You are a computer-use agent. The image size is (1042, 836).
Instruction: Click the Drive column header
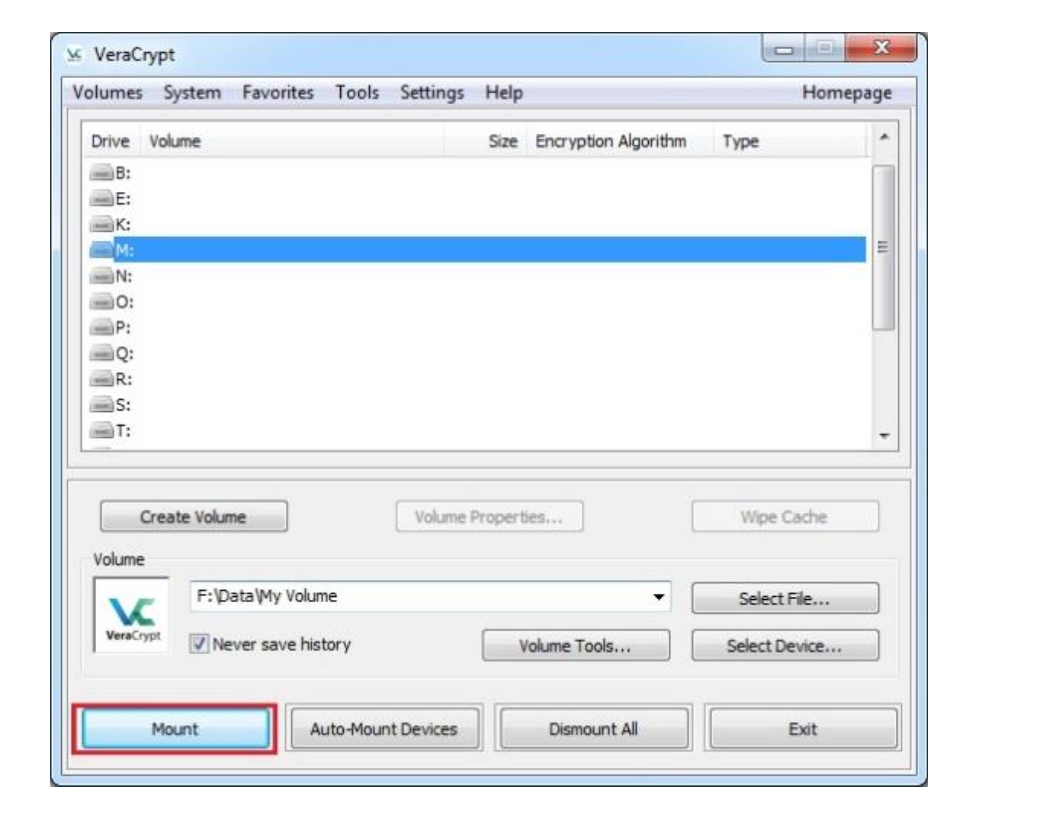[111, 142]
